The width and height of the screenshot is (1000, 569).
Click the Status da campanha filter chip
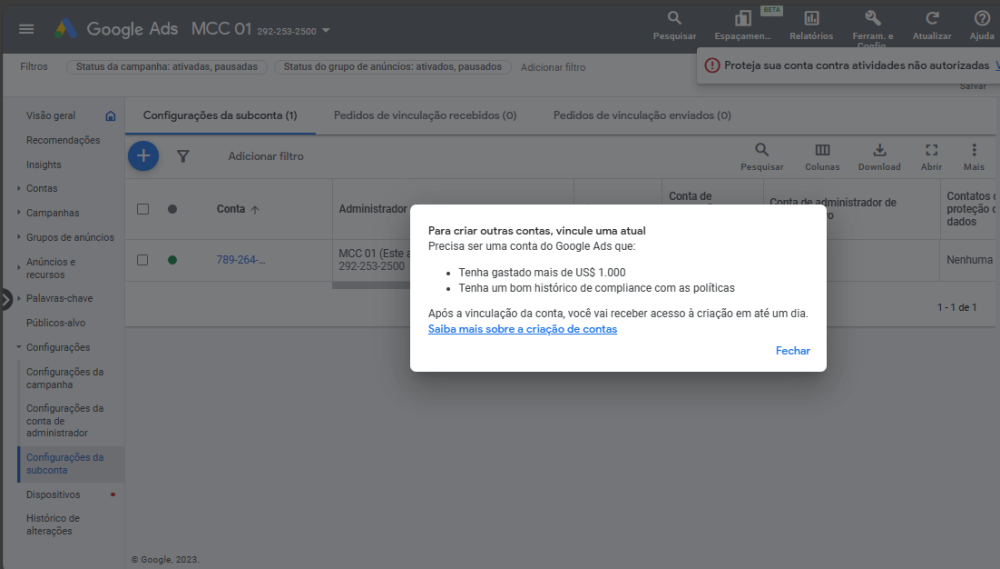click(x=166, y=66)
